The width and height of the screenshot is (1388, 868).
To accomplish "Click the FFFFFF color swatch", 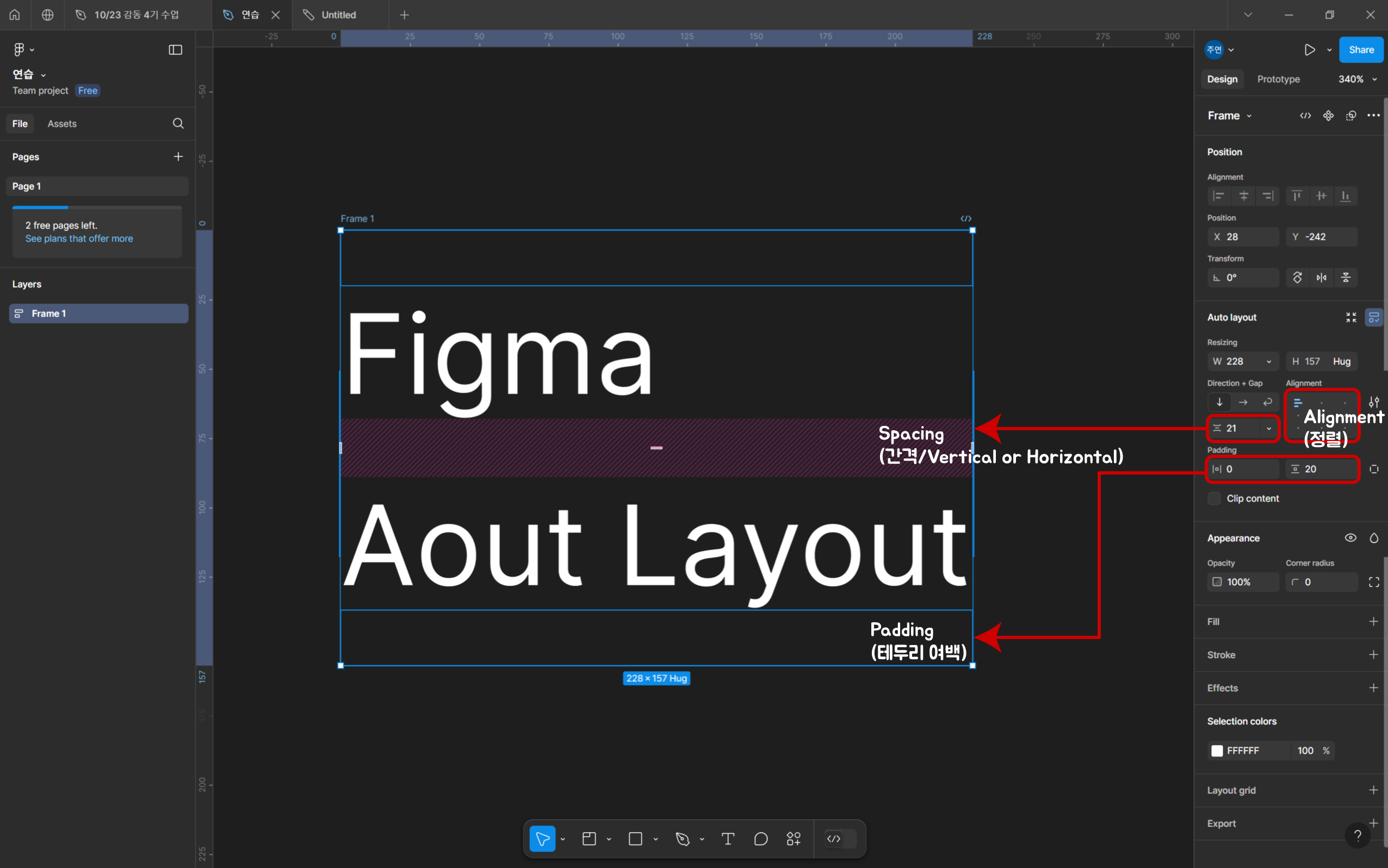I will click(1217, 751).
